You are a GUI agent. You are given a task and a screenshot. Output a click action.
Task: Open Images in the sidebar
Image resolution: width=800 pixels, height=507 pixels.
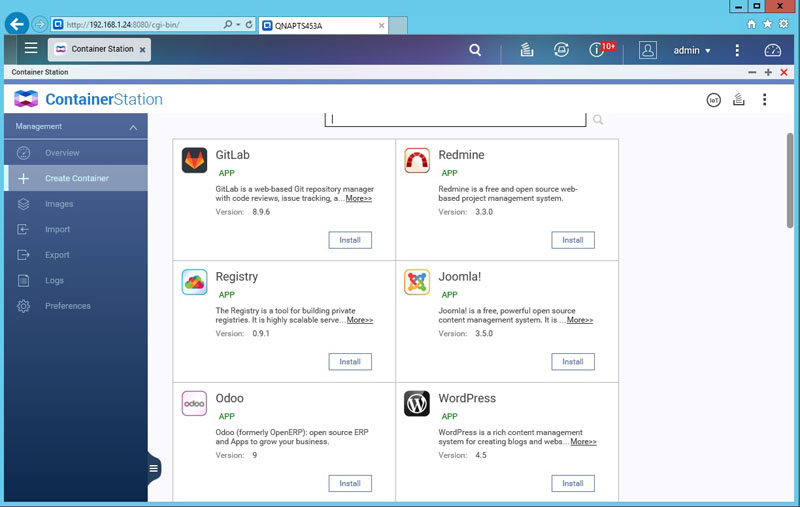tap(76, 204)
